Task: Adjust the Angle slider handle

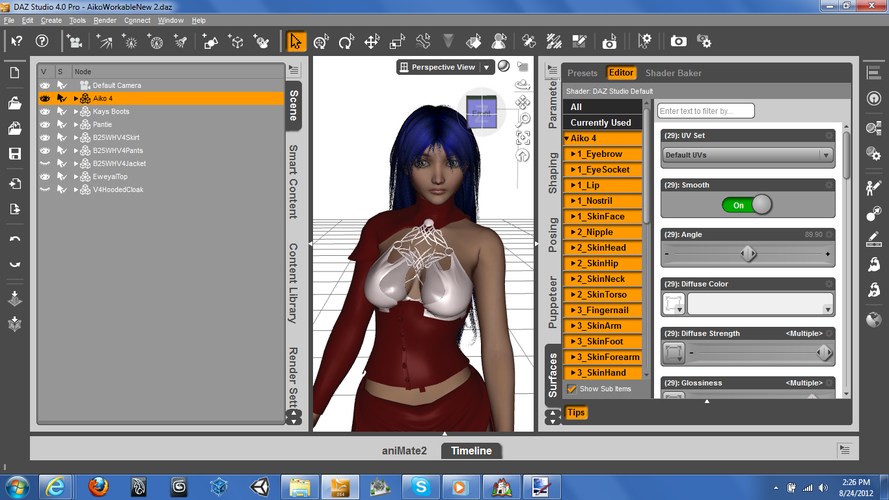Action: point(748,254)
